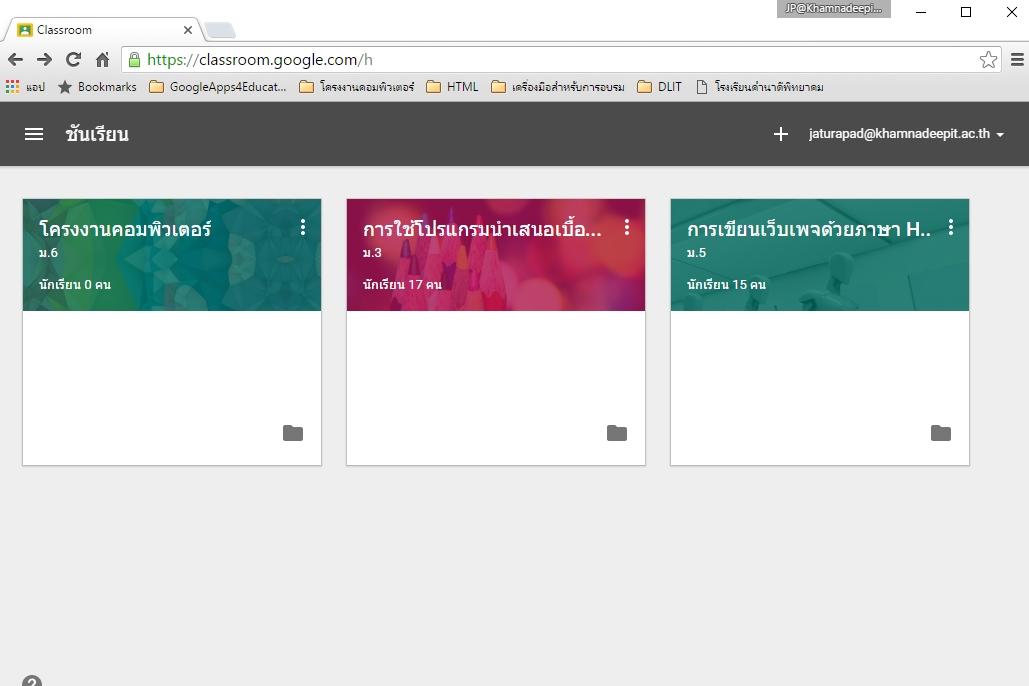Viewport: 1029px width, 686px height.
Task: Click the help question mark icon
Action: (x=32, y=681)
